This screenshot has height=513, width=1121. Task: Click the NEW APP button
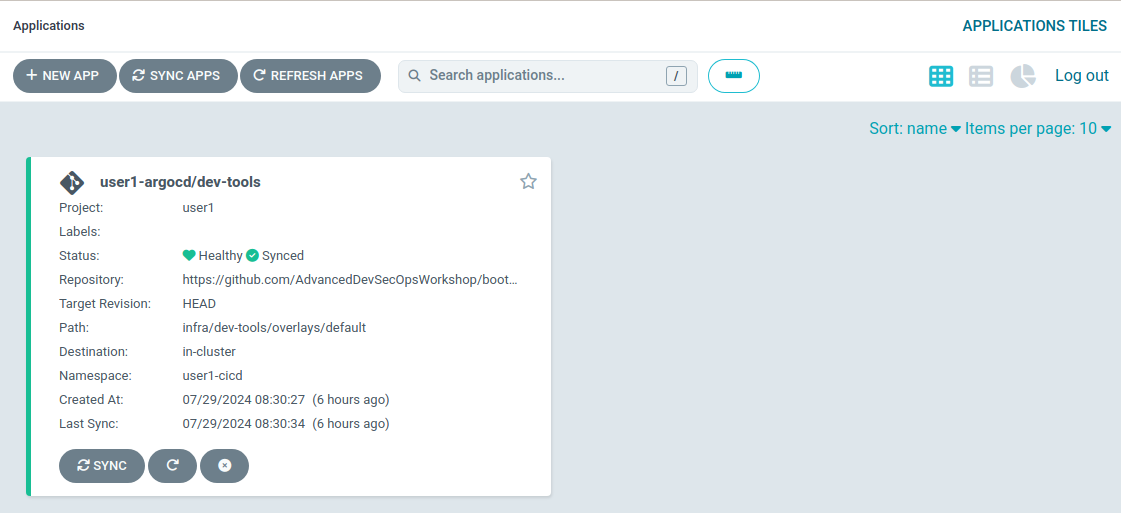(64, 76)
